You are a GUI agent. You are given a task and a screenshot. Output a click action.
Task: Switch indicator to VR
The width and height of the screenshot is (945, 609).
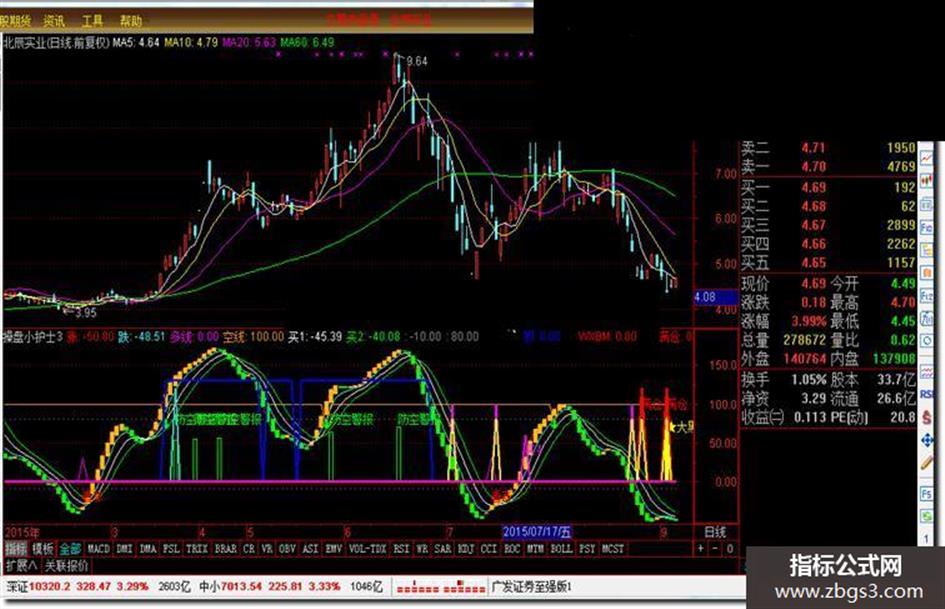click(x=267, y=549)
